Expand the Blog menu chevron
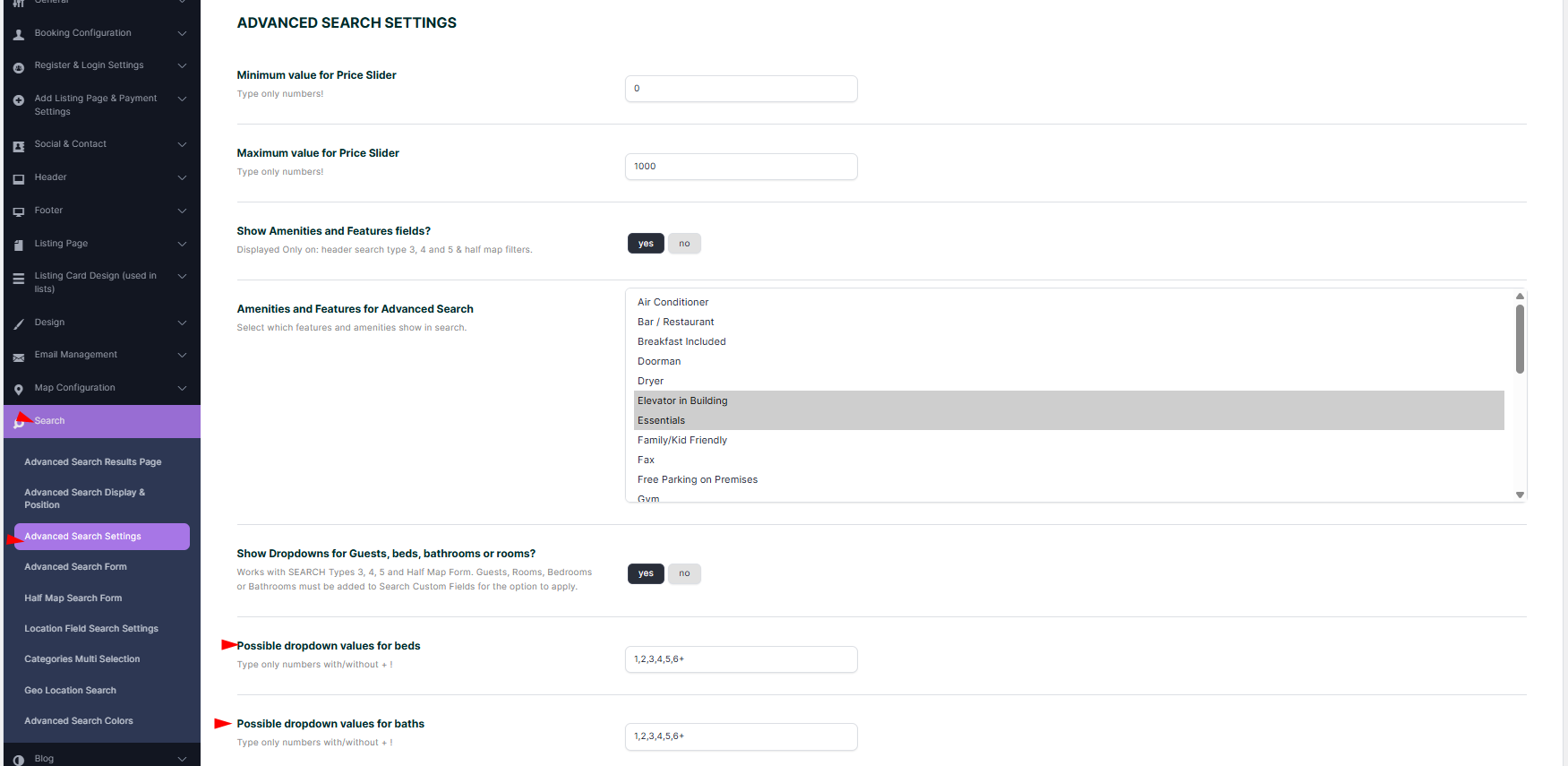This screenshot has width=1568, height=766. [x=182, y=759]
